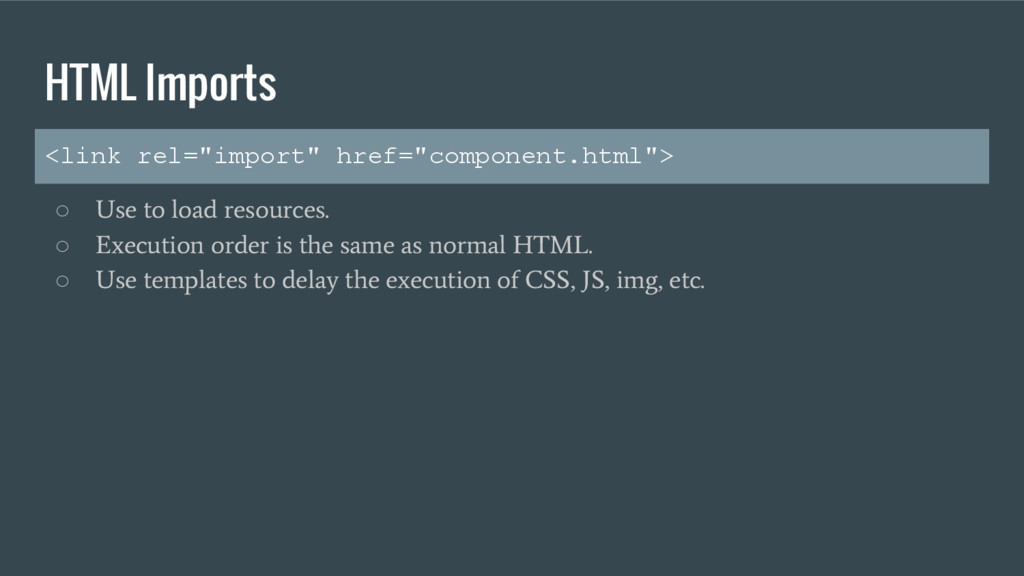1024x576 pixels.
Task: Select the 'HTML Imports' slide title
Action: coord(161,83)
